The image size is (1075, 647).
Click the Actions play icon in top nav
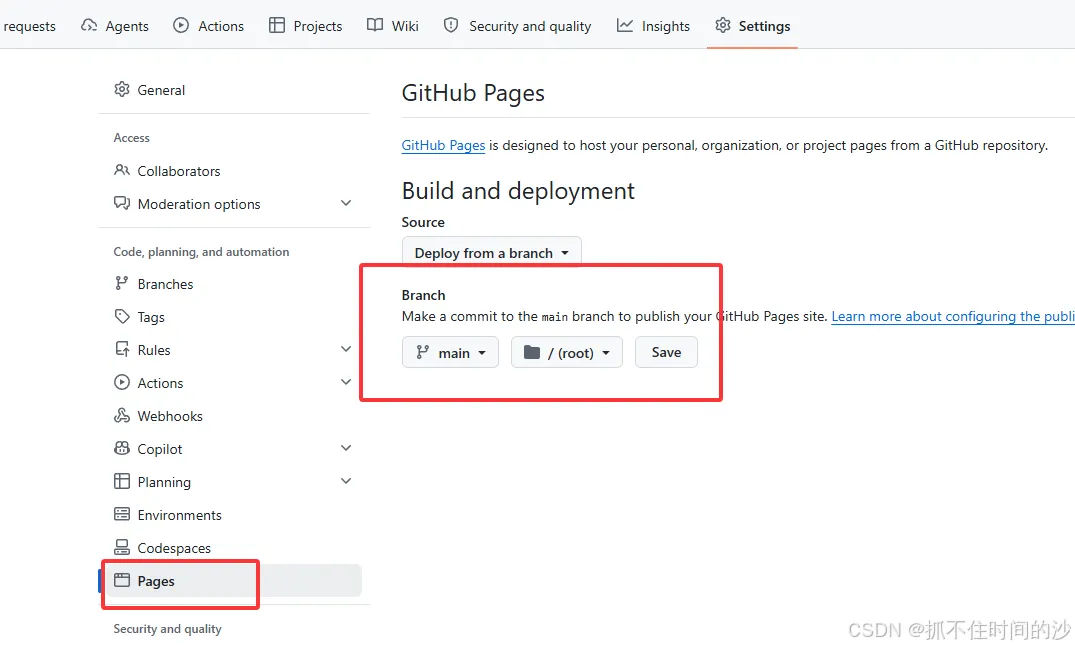click(x=181, y=25)
